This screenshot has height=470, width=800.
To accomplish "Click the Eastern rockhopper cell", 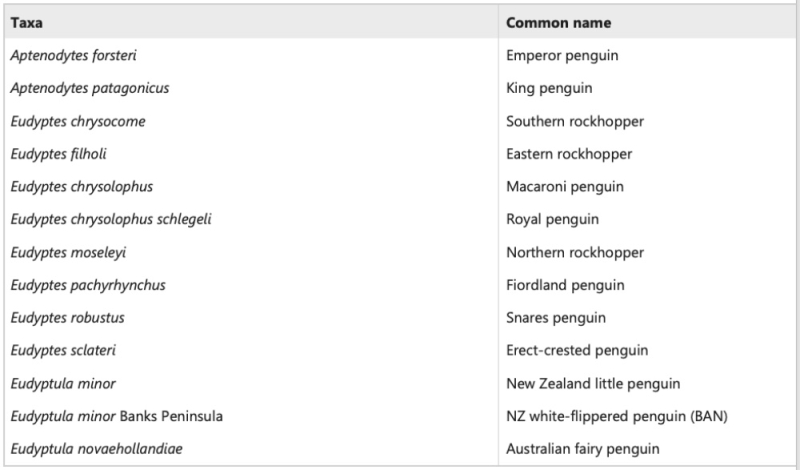I will point(569,154).
